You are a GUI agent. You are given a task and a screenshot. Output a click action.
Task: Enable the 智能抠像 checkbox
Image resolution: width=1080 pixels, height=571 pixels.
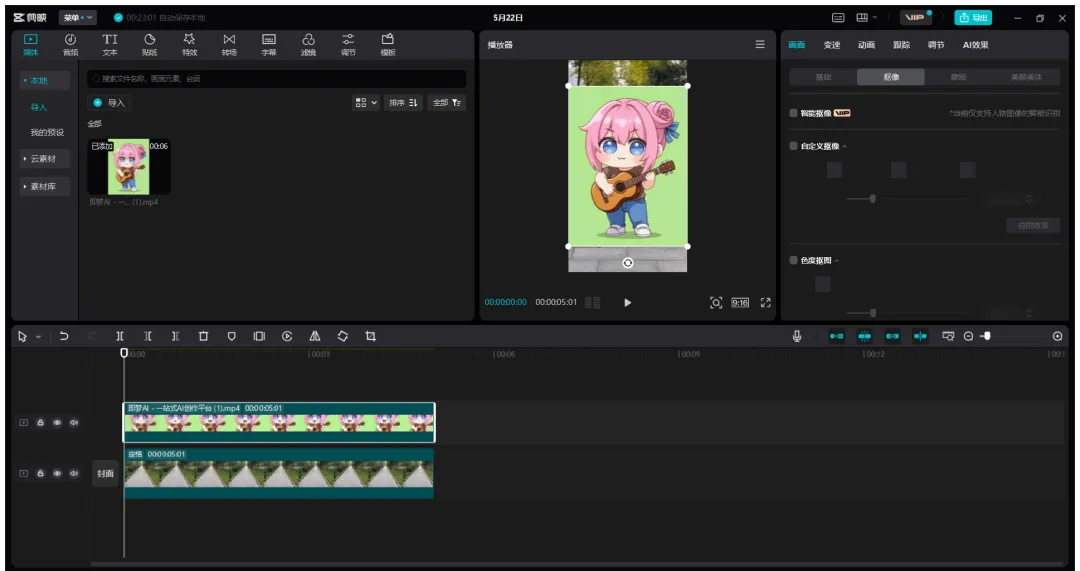(x=793, y=113)
